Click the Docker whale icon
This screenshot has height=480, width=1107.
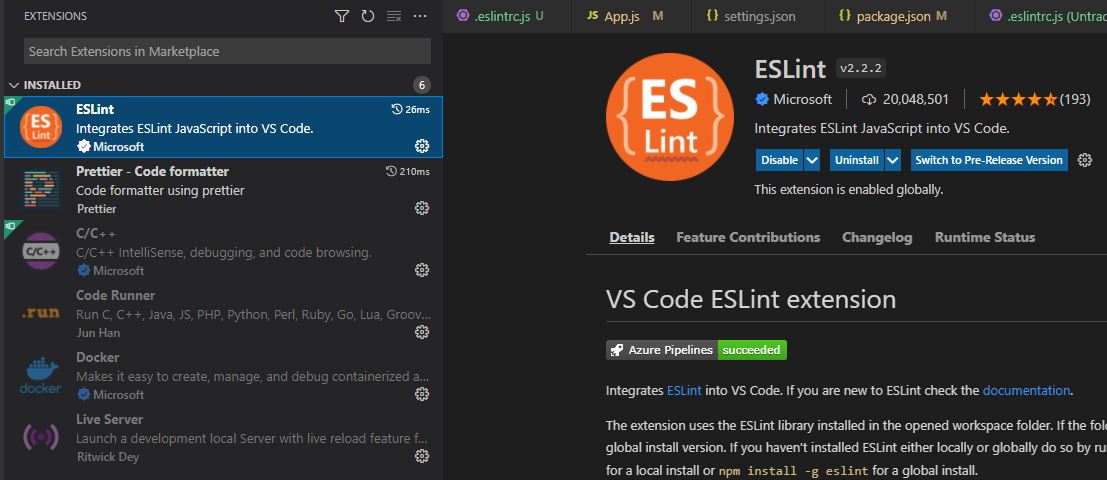[41, 376]
